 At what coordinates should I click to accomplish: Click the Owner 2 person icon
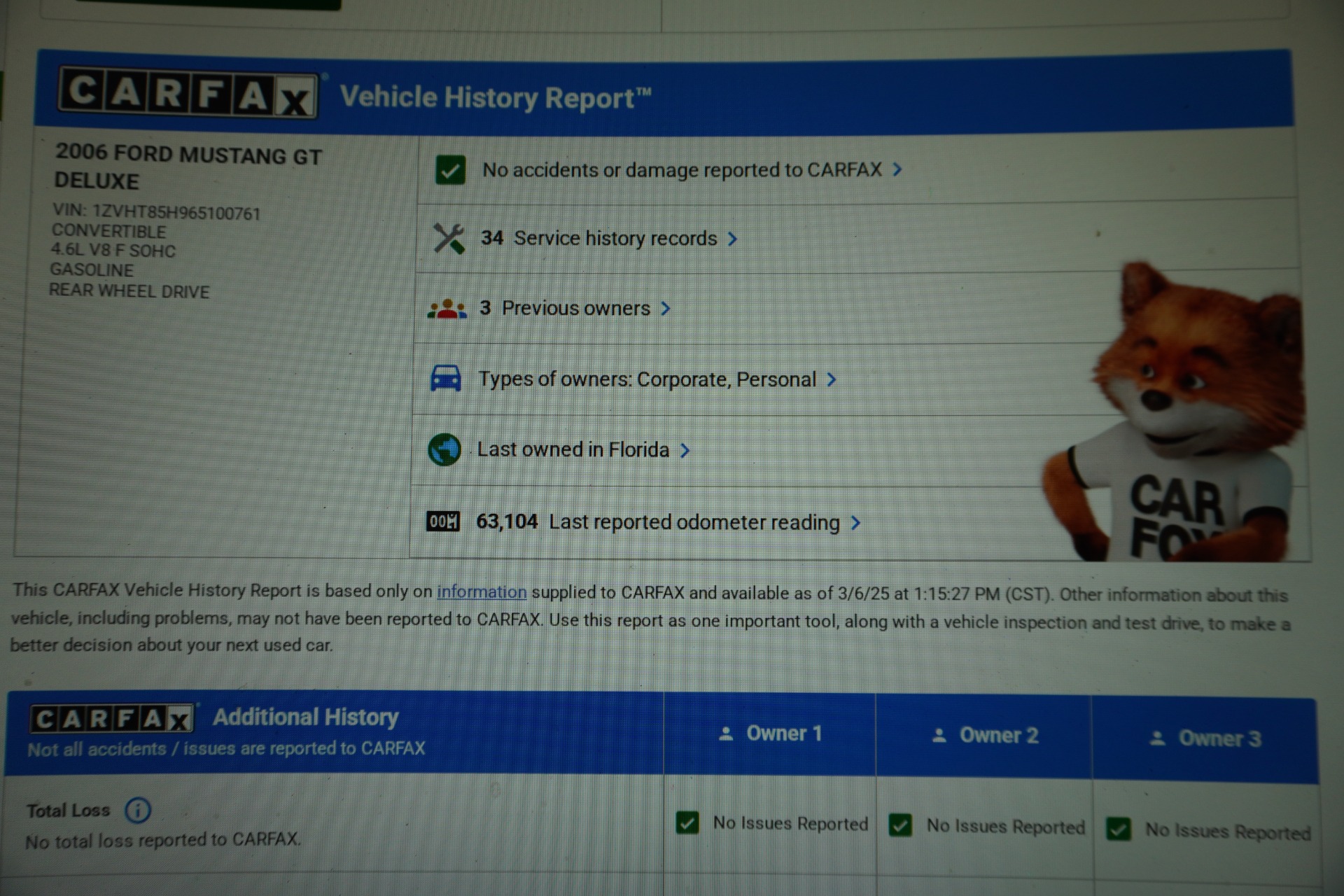click(x=939, y=736)
